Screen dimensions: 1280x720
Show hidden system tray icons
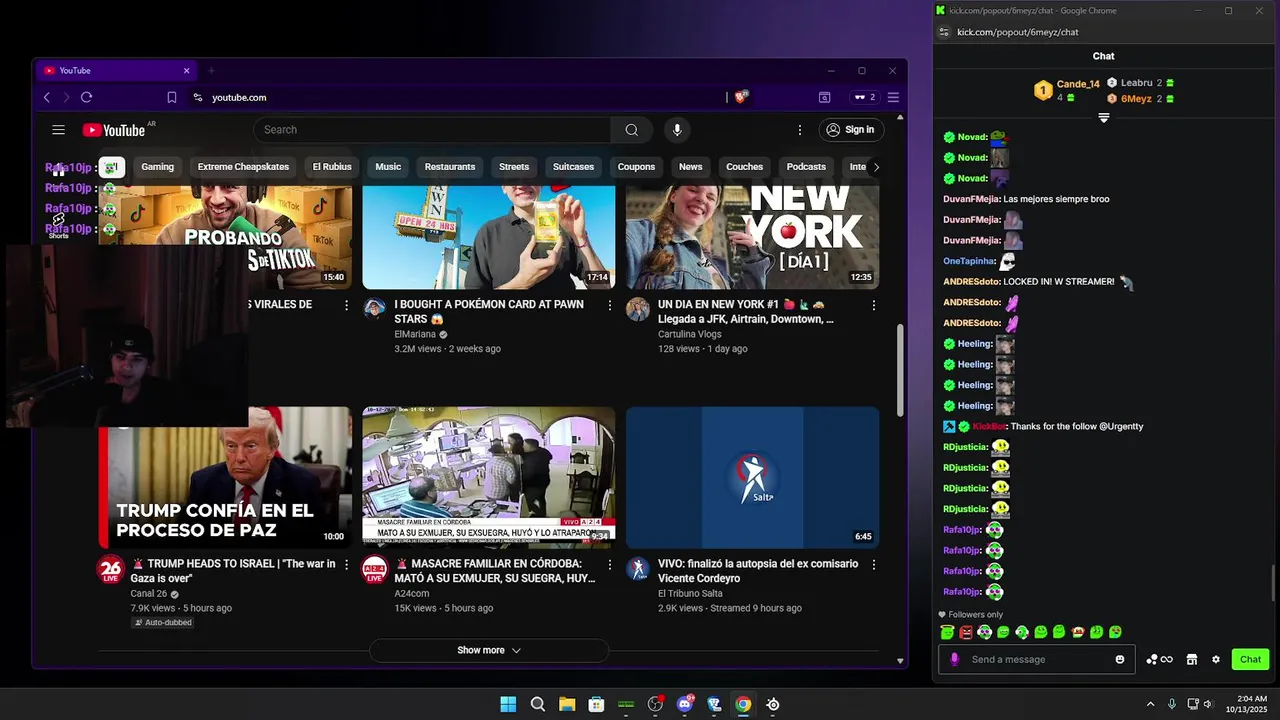click(1150, 704)
